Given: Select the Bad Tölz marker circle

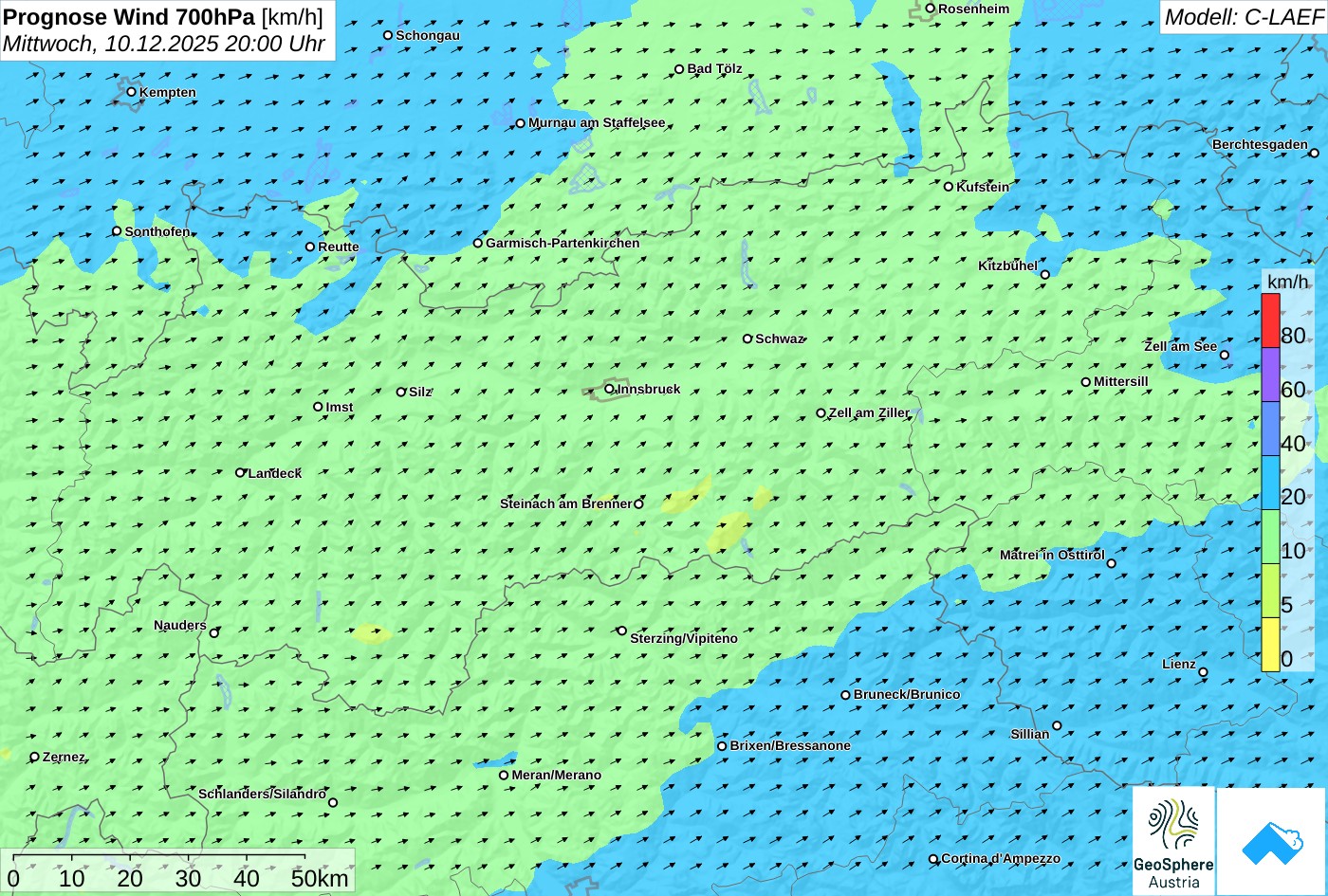Looking at the screenshot, I should (679, 68).
